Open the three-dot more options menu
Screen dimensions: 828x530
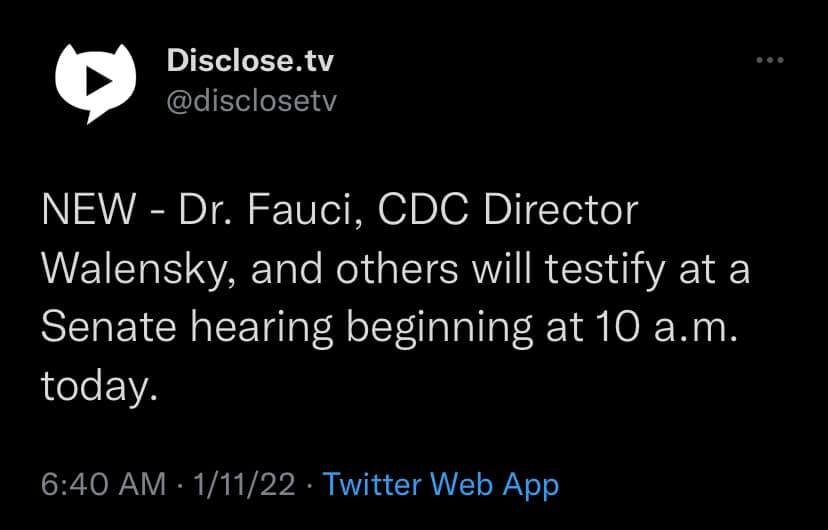pyautogui.click(x=769, y=61)
